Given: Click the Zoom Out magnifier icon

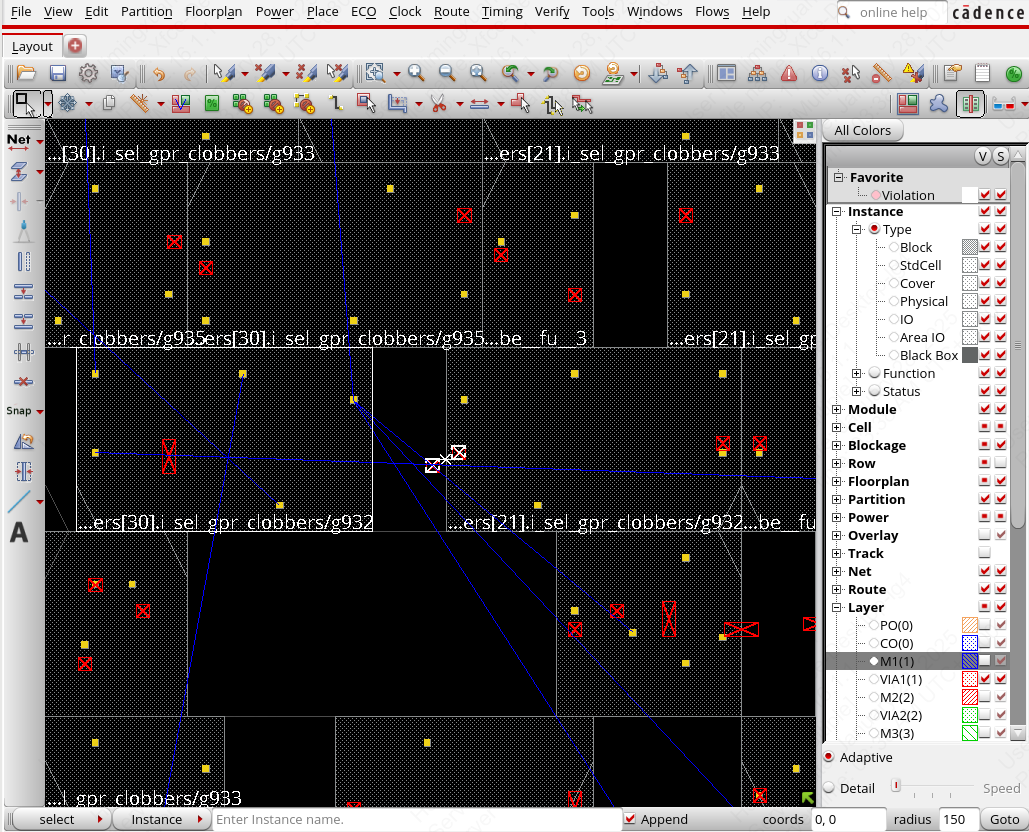Looking at the screenshot, I should click(447, 73).
